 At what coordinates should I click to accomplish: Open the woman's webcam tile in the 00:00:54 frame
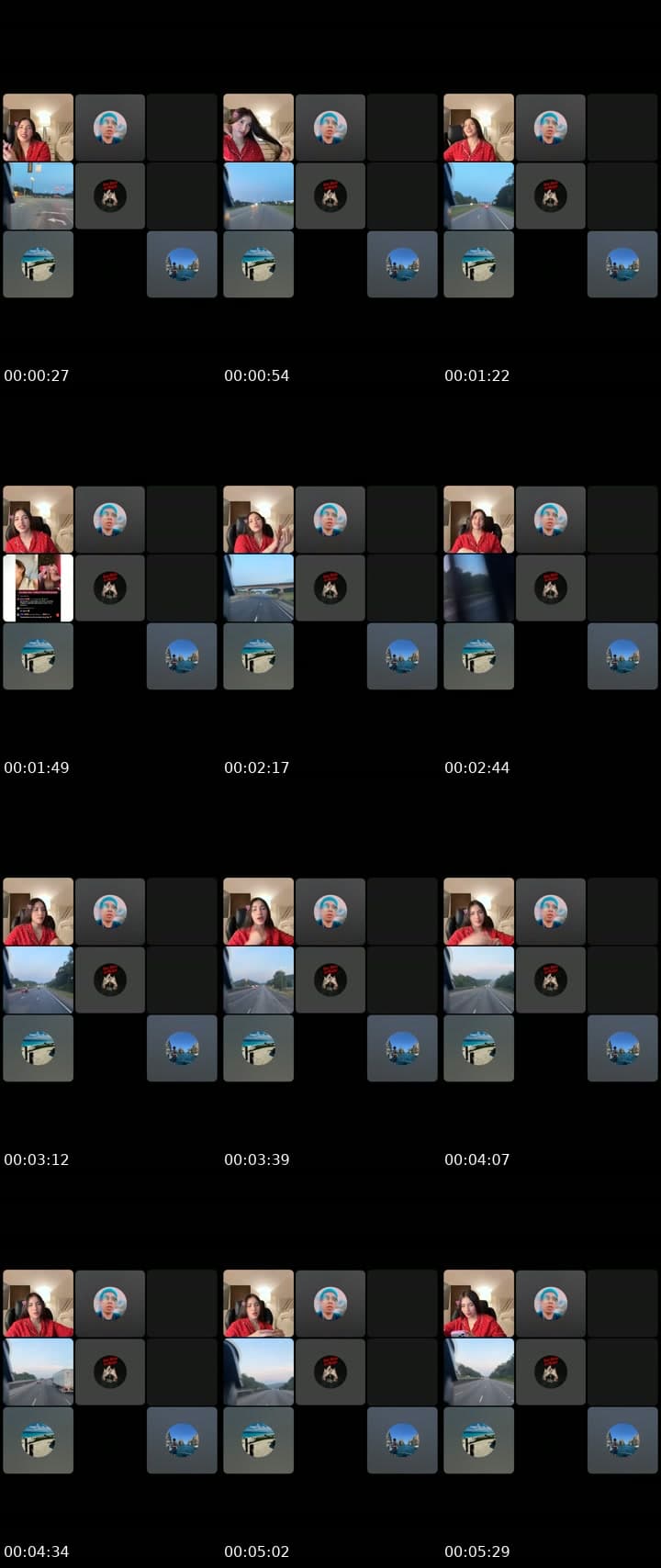click(x=258, y=128)
